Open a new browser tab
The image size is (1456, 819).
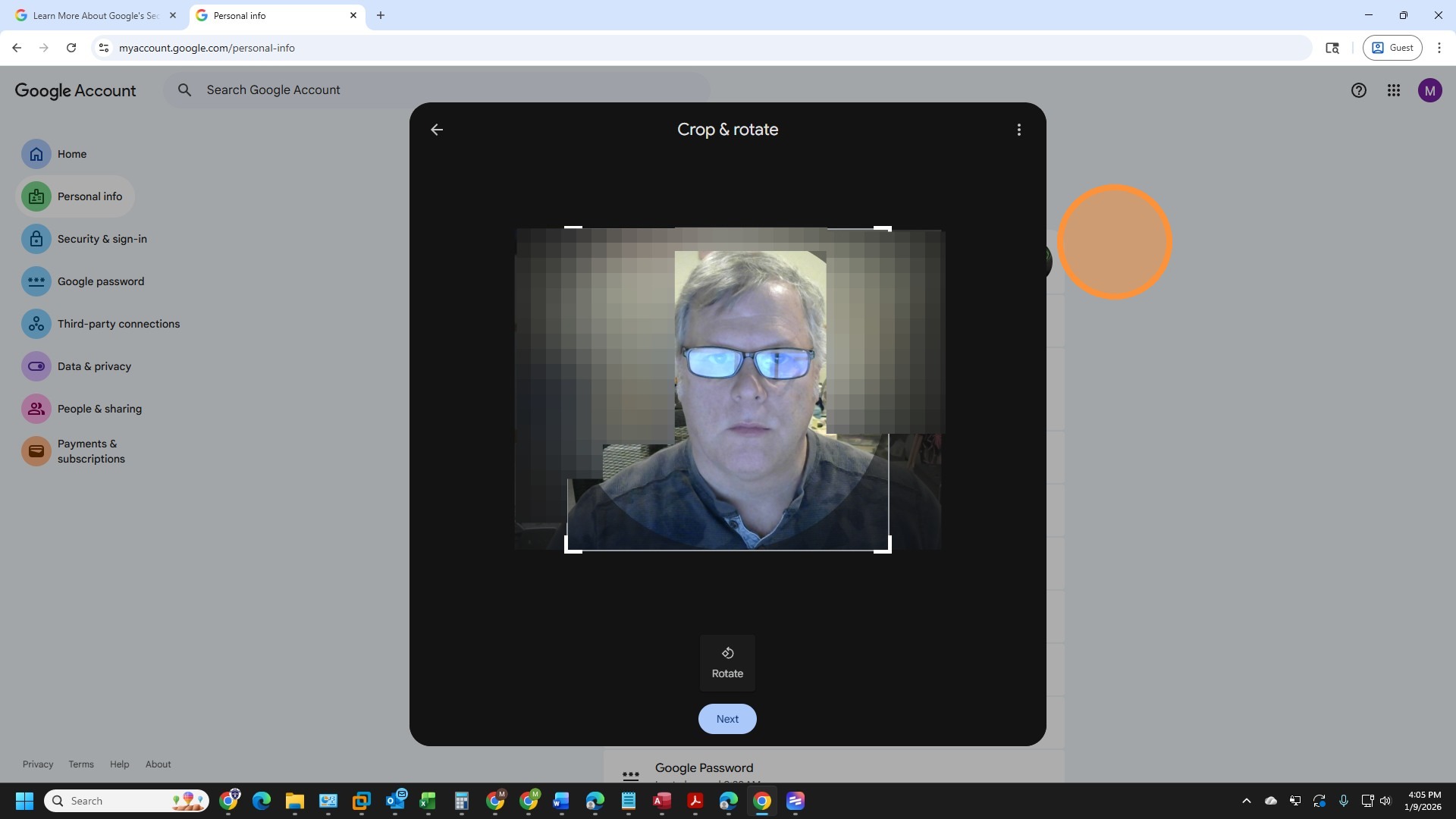pos(381,15)
